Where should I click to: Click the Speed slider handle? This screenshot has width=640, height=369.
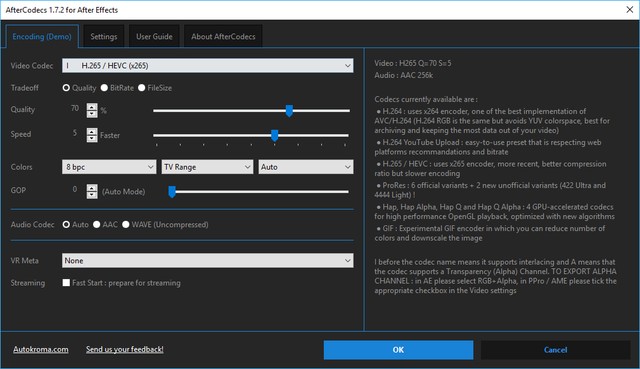(275, 136)
